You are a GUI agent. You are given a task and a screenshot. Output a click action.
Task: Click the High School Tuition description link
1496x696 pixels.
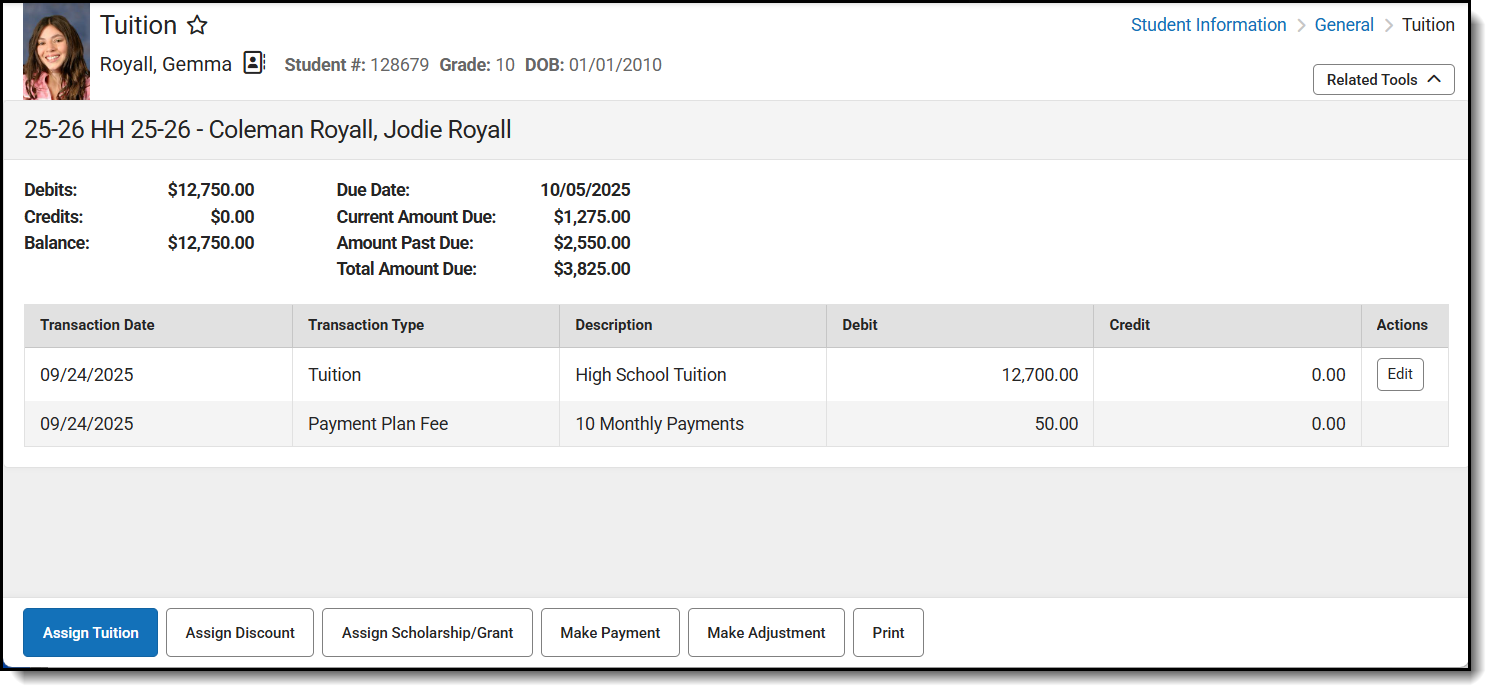(651, 374)
